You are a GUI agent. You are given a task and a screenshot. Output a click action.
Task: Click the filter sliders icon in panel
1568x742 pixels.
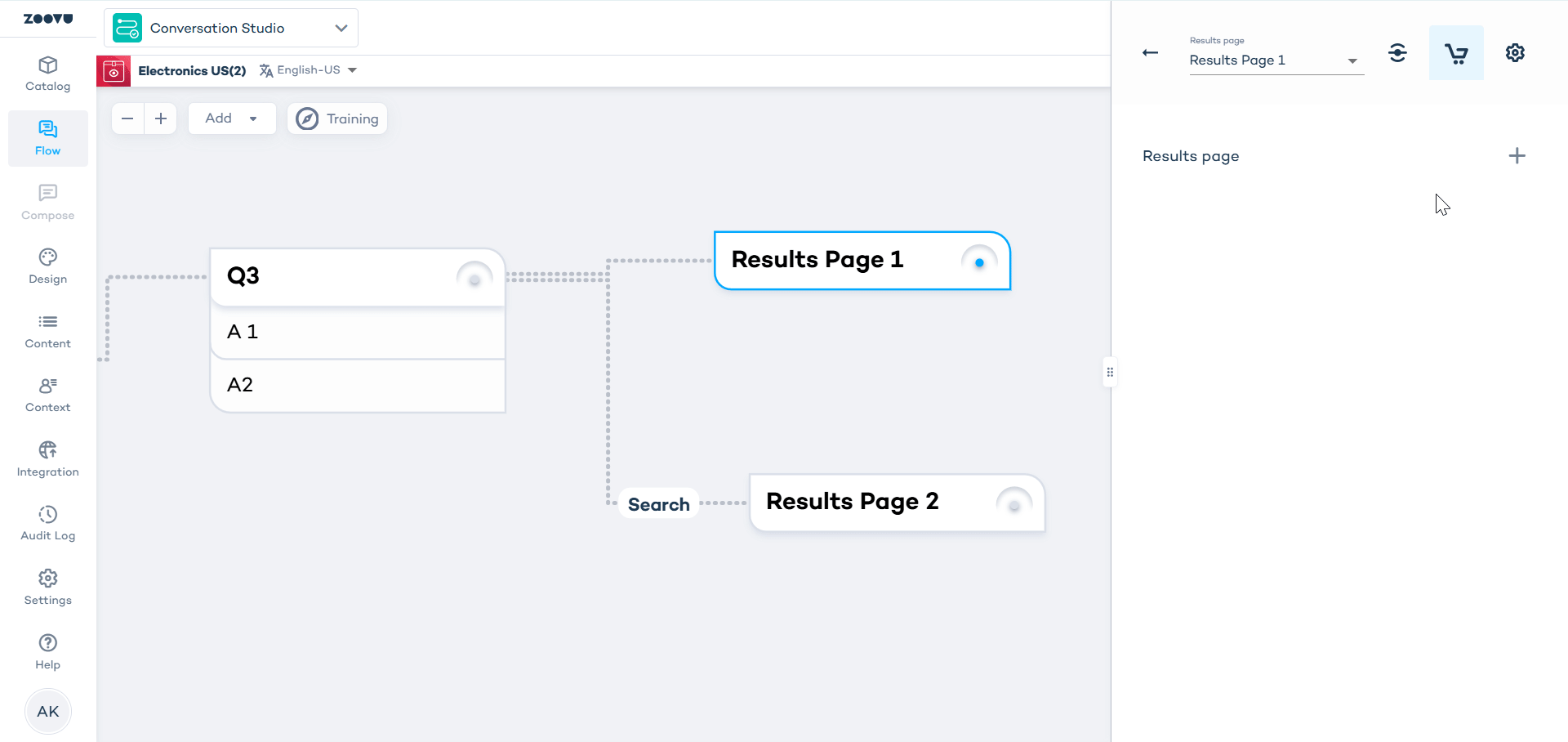coord(1397,53)
